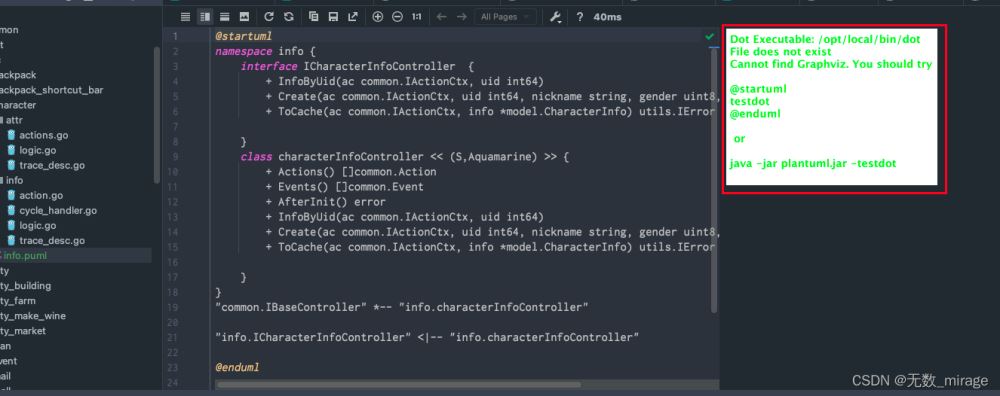Save the current diagram via disk icon

click(x=333, y=17)
